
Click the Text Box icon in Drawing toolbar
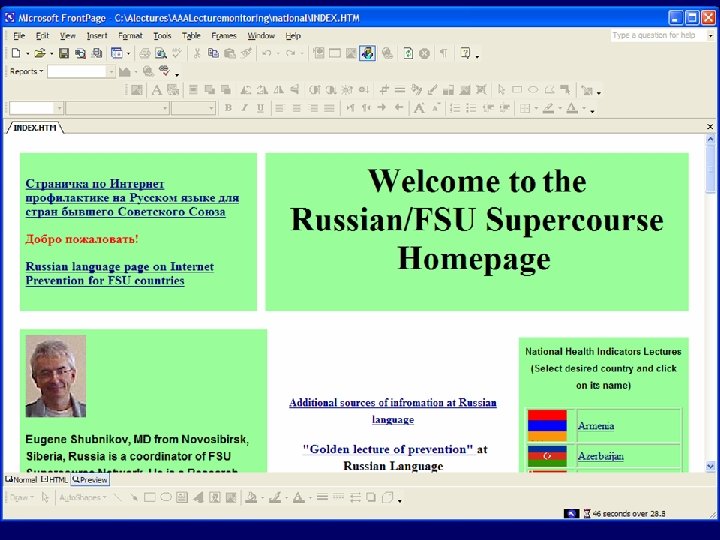[182, 497]
